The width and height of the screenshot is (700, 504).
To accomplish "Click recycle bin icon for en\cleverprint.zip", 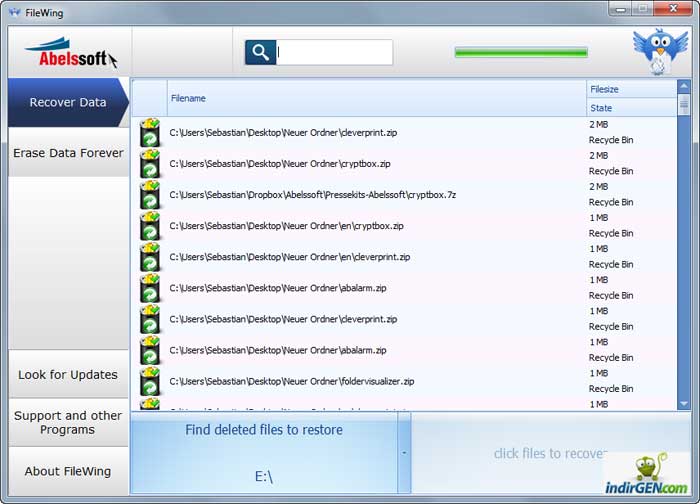I will pos(150,257).
